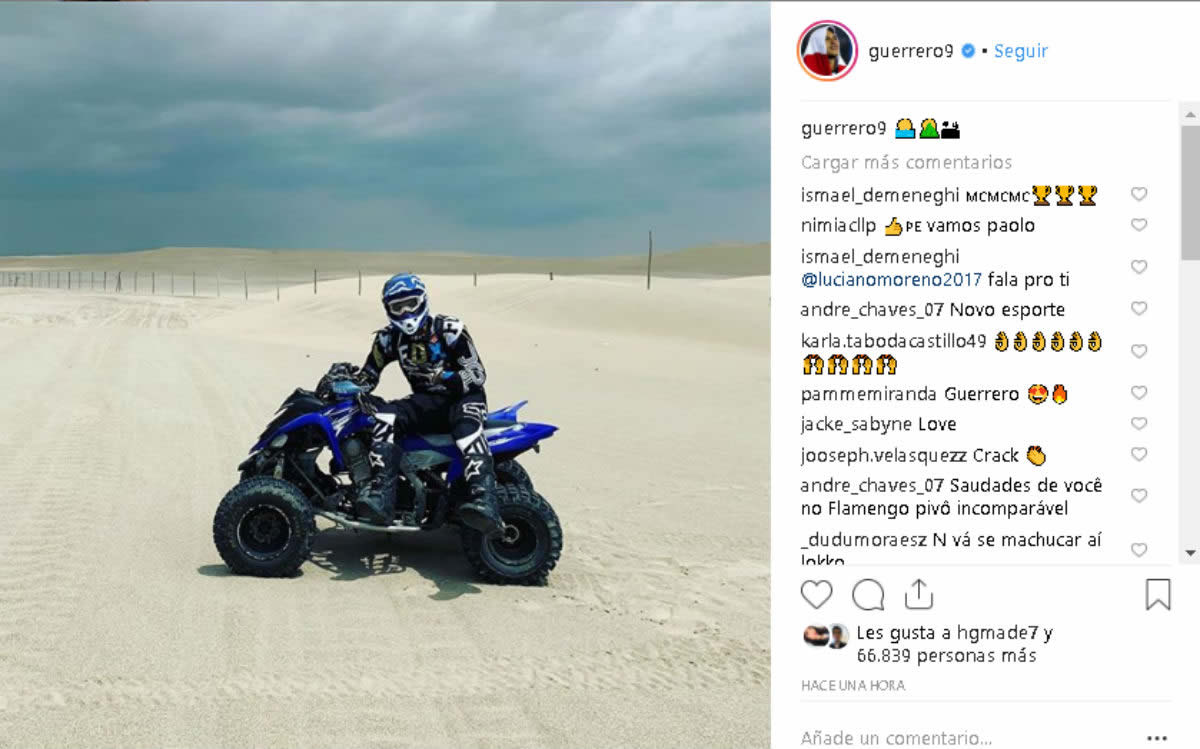Click the comments scrollbar thumb
This screenshot has width=1200, height=749.
[x=1190, y=192]
